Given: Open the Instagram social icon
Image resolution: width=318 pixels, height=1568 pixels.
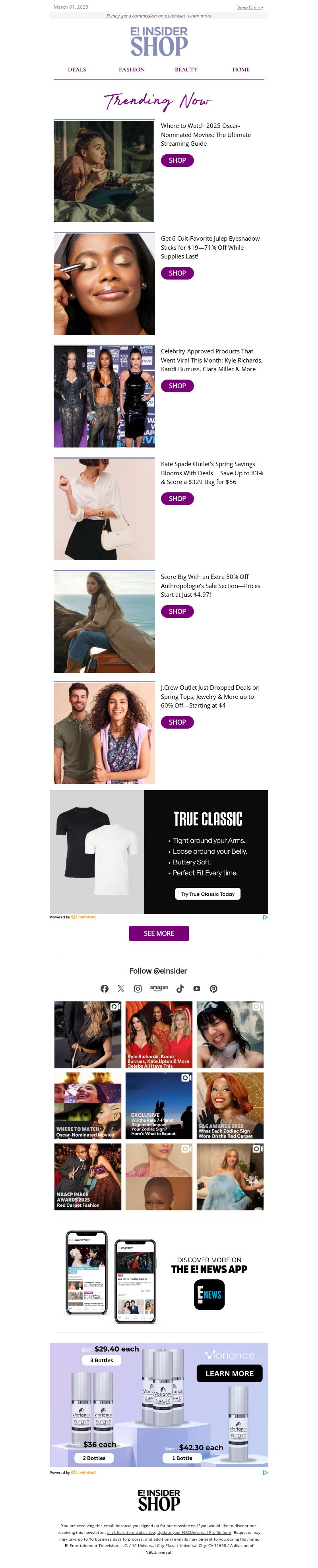Looking at the screenshot, I should (x=138, y=989).
